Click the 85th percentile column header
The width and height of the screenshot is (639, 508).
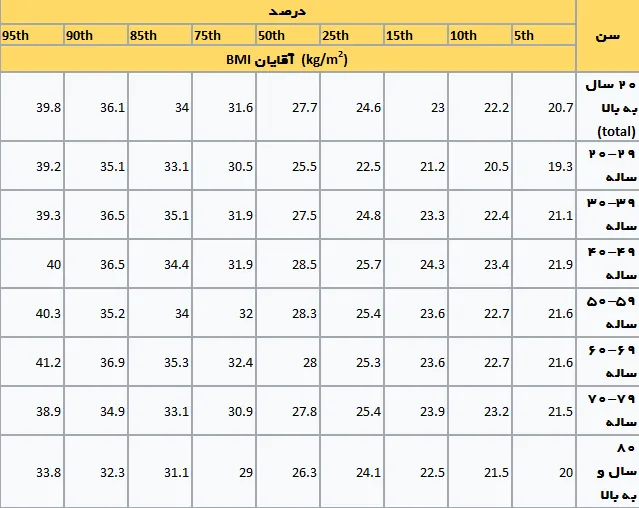160,35
